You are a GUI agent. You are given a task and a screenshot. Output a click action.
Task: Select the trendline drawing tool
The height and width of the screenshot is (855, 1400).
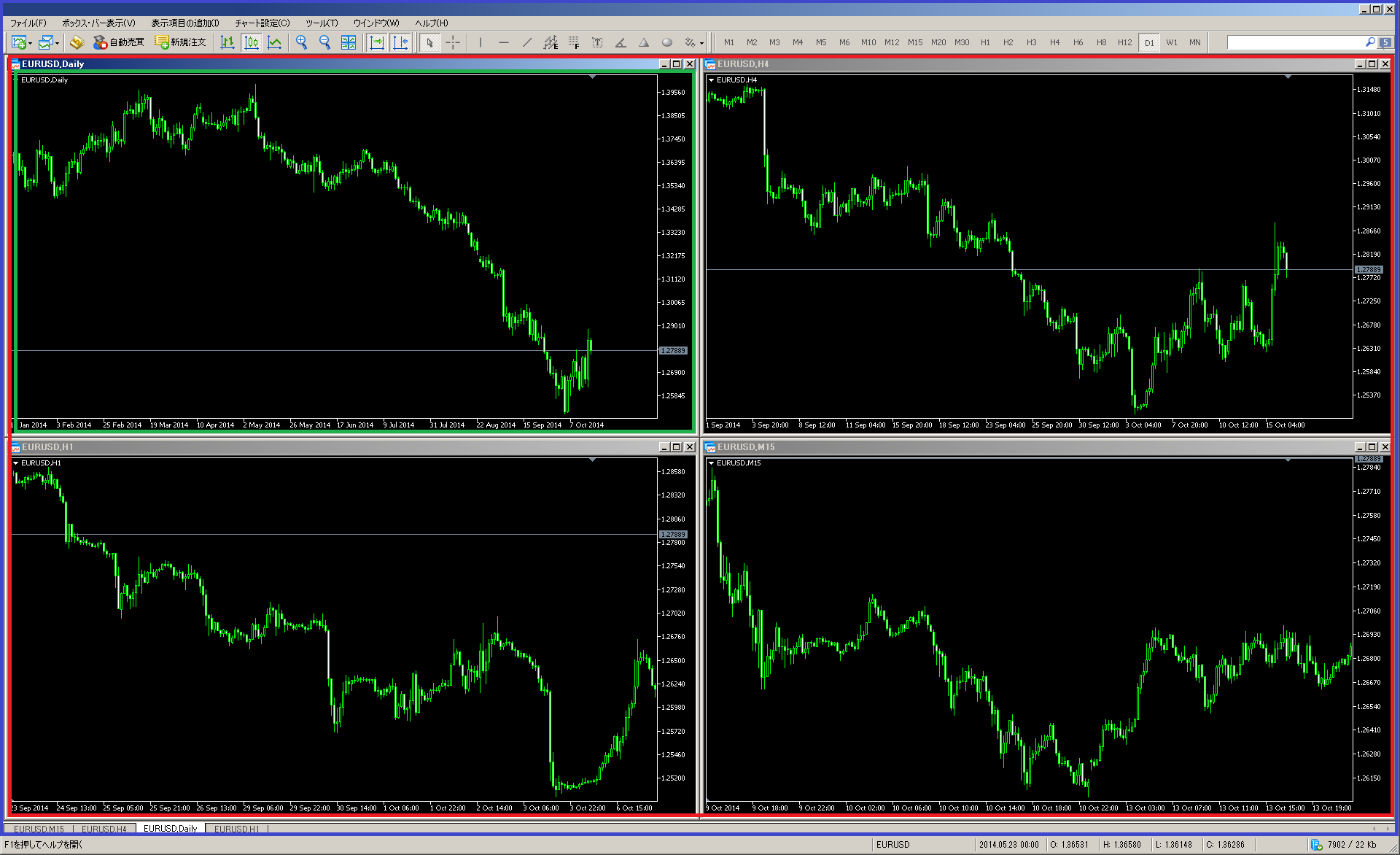click(x=527, y=42)
